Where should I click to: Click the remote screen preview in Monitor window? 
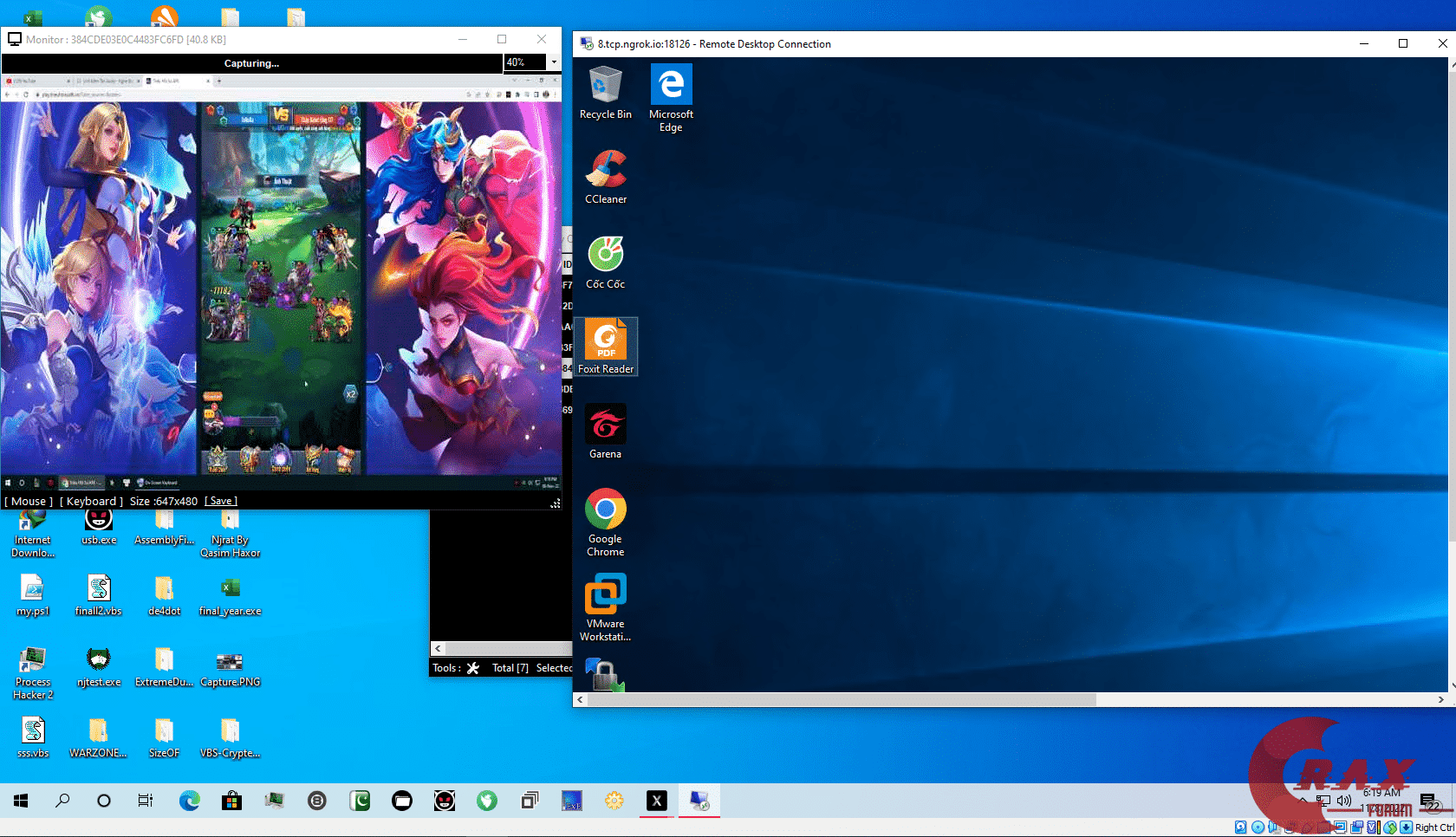pyautogui.click(x=281, y=282)
